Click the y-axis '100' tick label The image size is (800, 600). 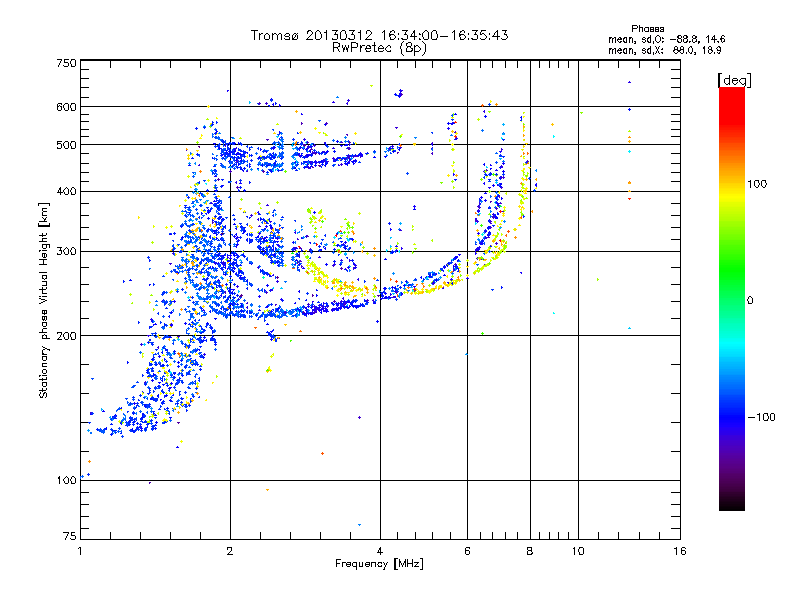tap(67, 481)
